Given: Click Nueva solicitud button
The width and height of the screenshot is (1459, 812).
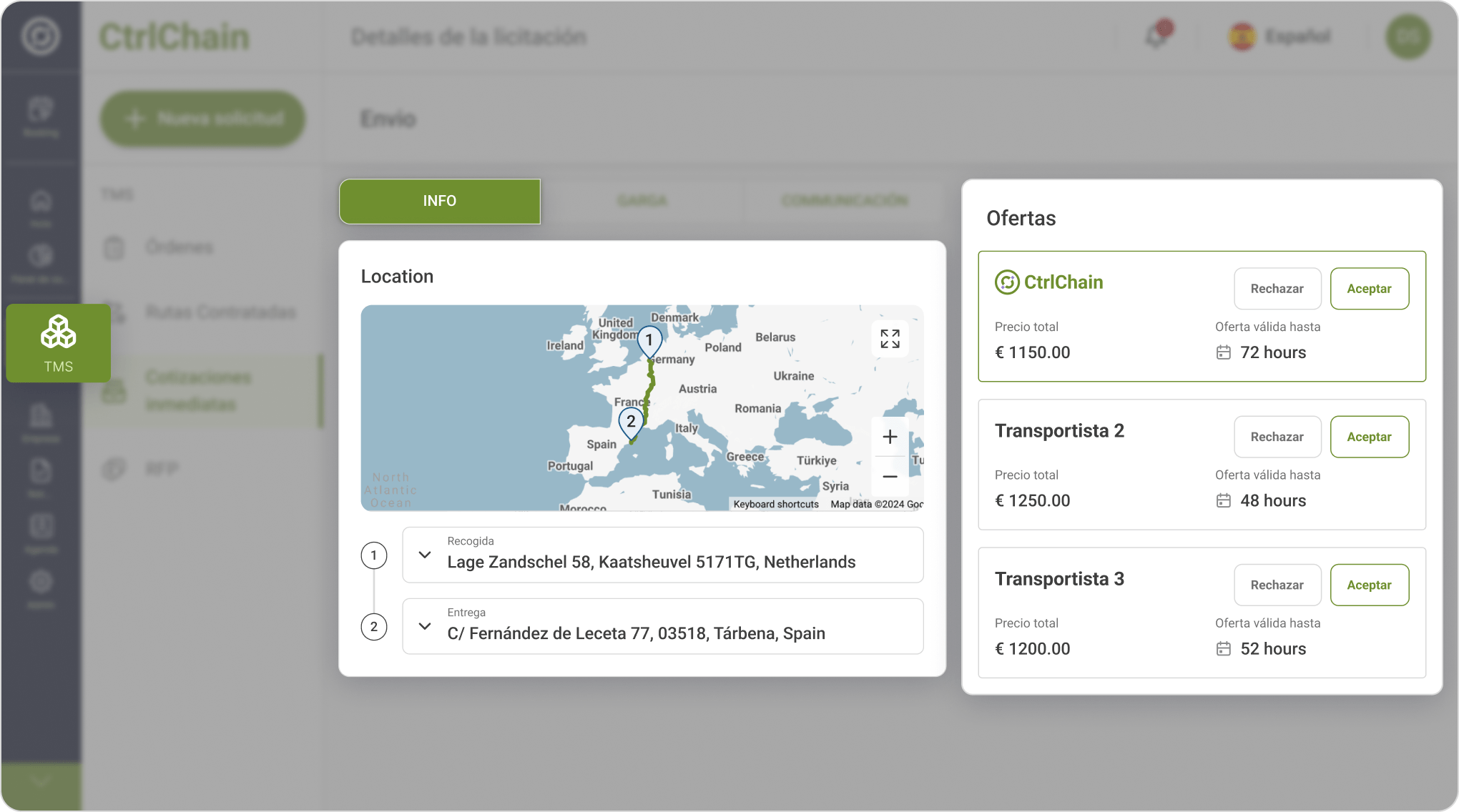Looking at the screenshot, I should (x=203, y=119).
